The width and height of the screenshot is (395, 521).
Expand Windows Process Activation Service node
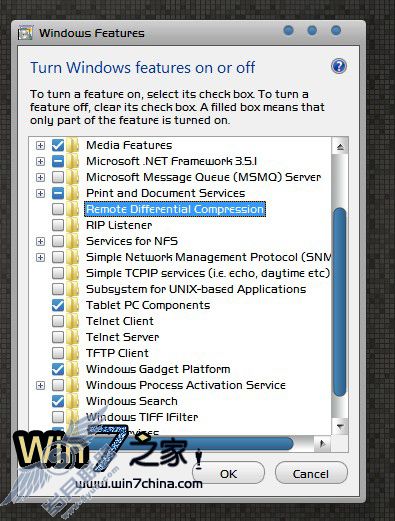40,385
